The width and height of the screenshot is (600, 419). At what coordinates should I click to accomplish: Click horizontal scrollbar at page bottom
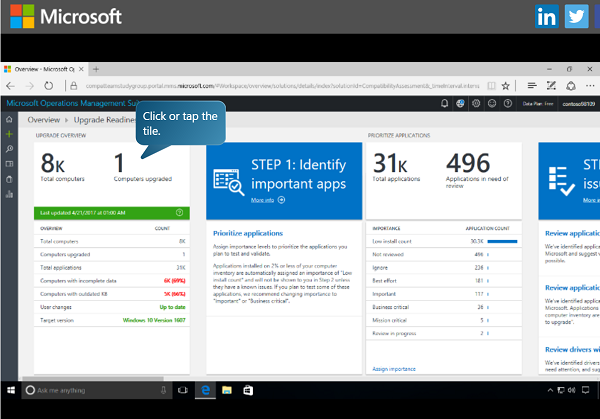(93, 378)
